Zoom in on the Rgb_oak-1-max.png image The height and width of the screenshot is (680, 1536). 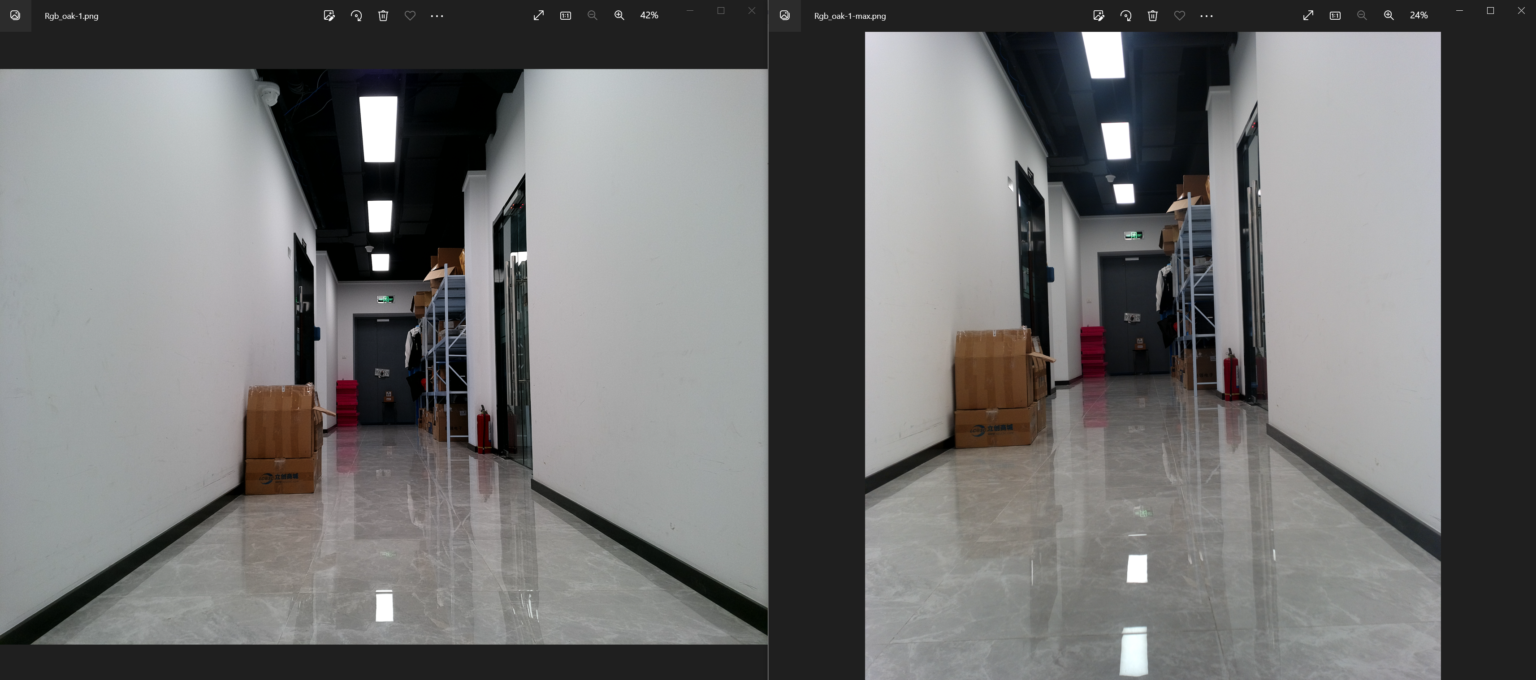[x=1389, y=16]
